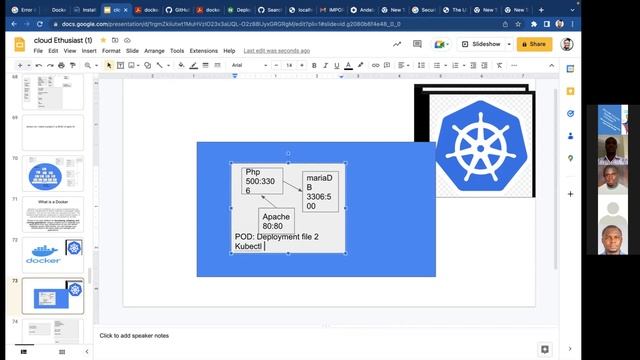The image size is (640, 360).
Task: Open the Arrange menu
Action: (154, 51)
